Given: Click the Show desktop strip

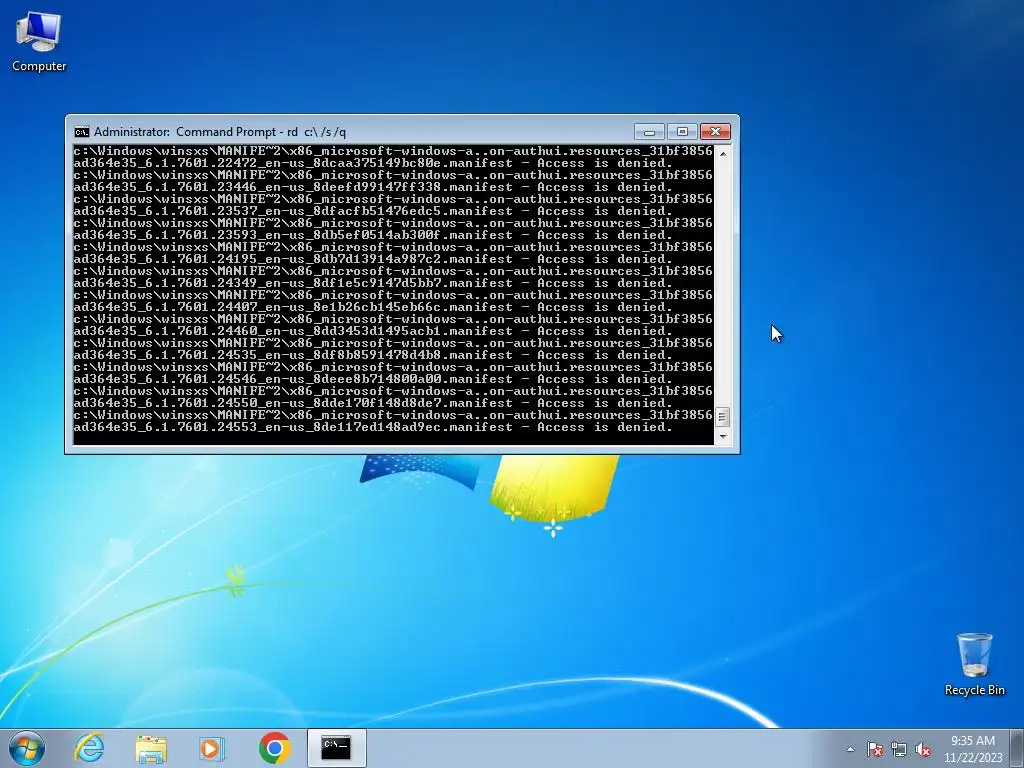Looking at the screenshot, I should (1018, 748).
